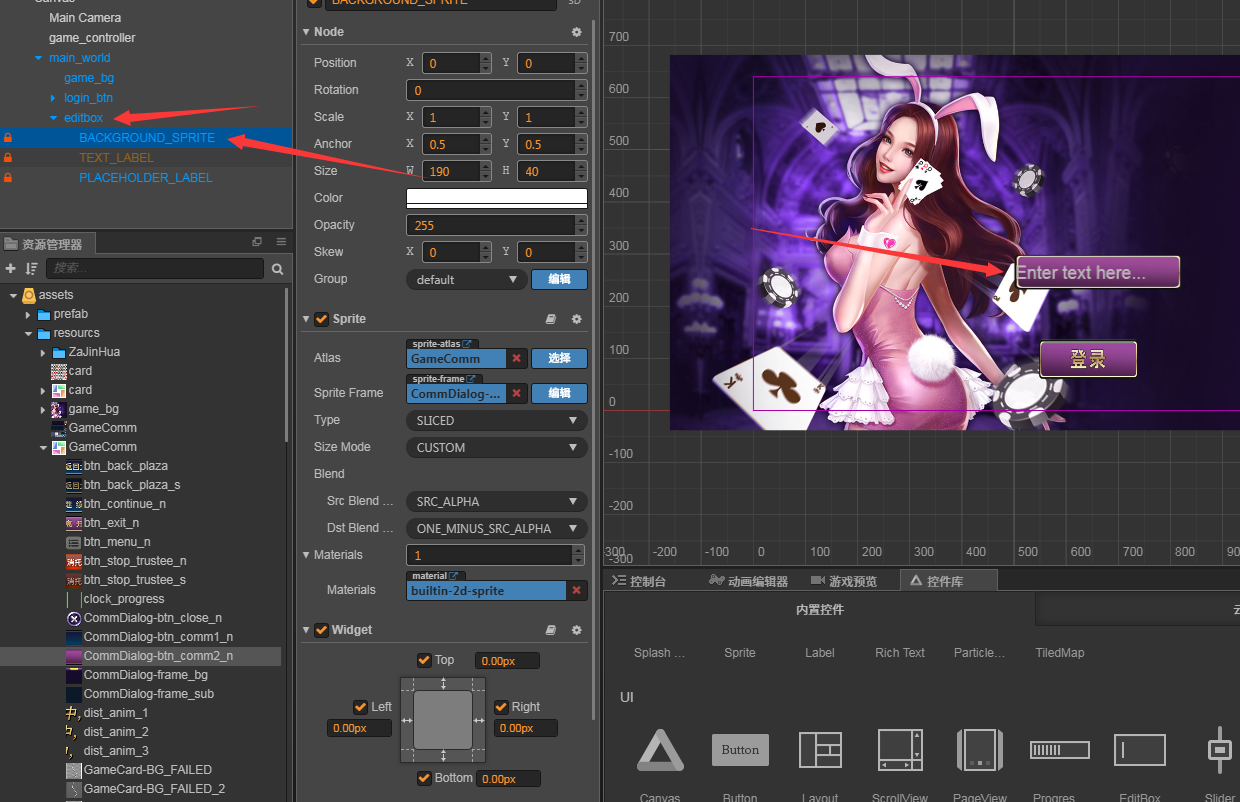Image resolution: width=1240 pixels, height=802 pixels.
Task: Select the 资源管理器 panel tab
Action: click(48, 243)
